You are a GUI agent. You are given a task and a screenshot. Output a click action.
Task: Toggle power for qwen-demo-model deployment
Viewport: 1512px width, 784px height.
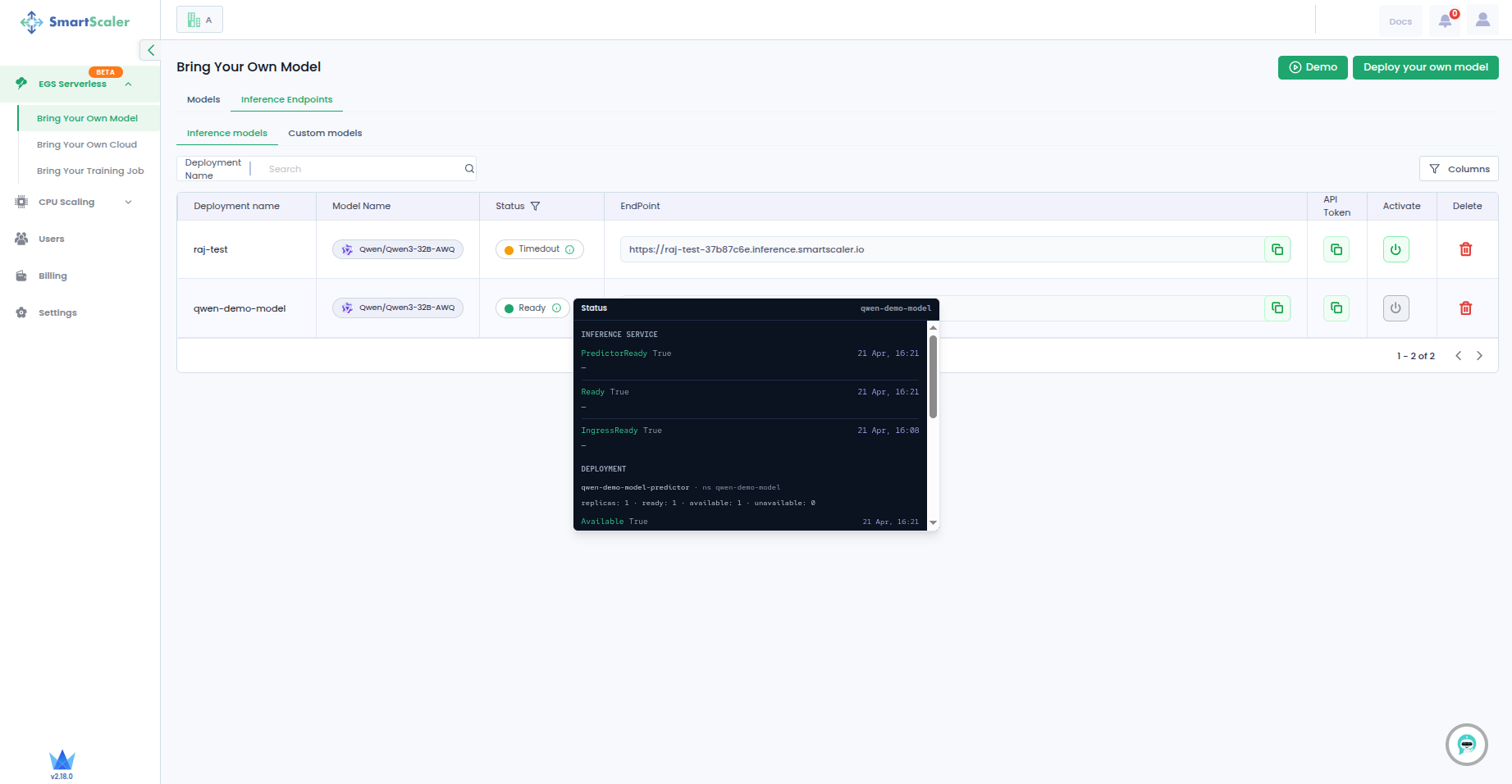pos(1396,308)
